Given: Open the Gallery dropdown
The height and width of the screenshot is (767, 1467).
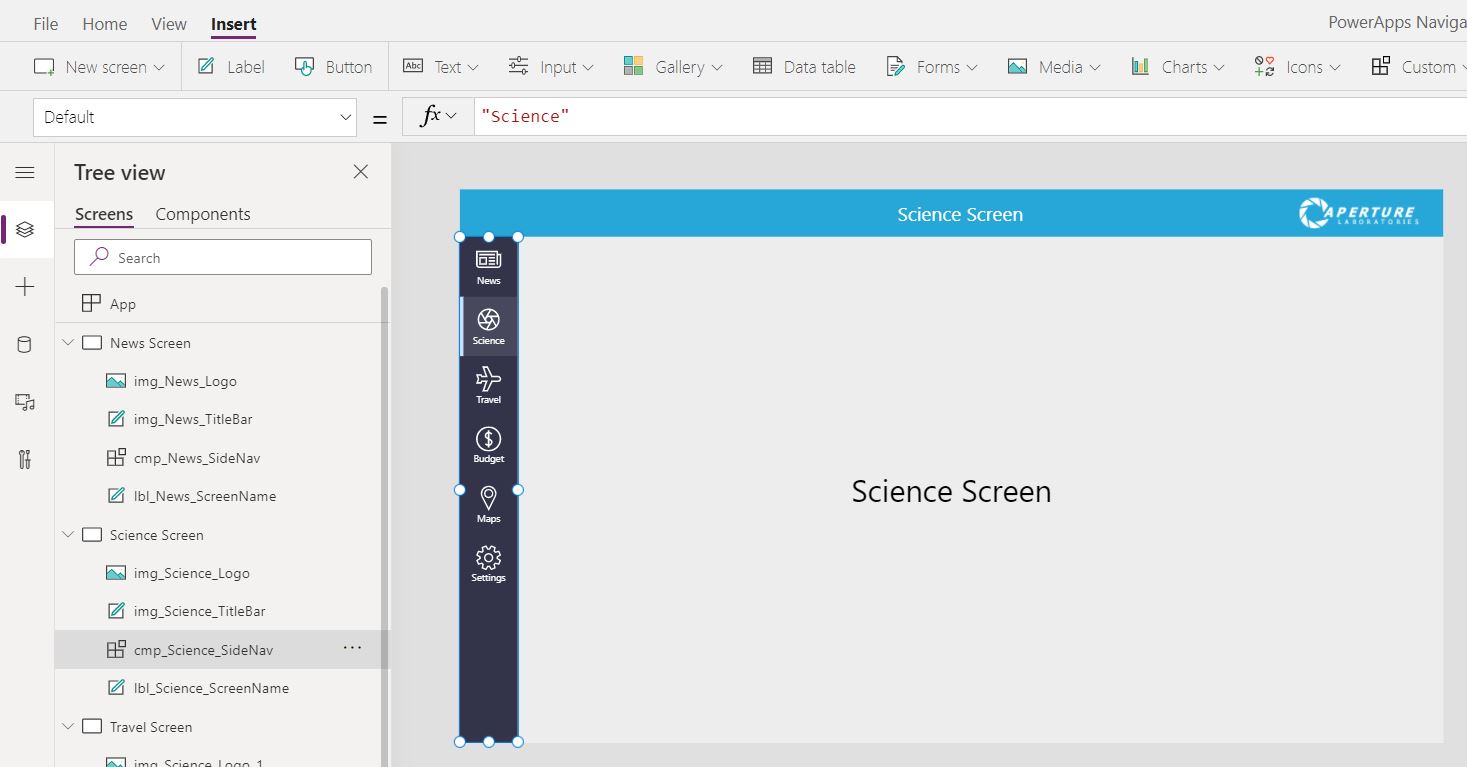Looking at the screenshot, I should [672, 67].
